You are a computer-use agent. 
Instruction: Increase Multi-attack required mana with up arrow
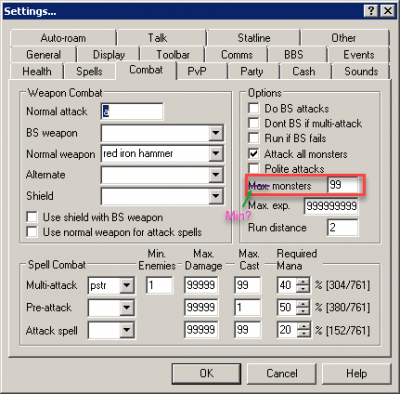(303, 282)
